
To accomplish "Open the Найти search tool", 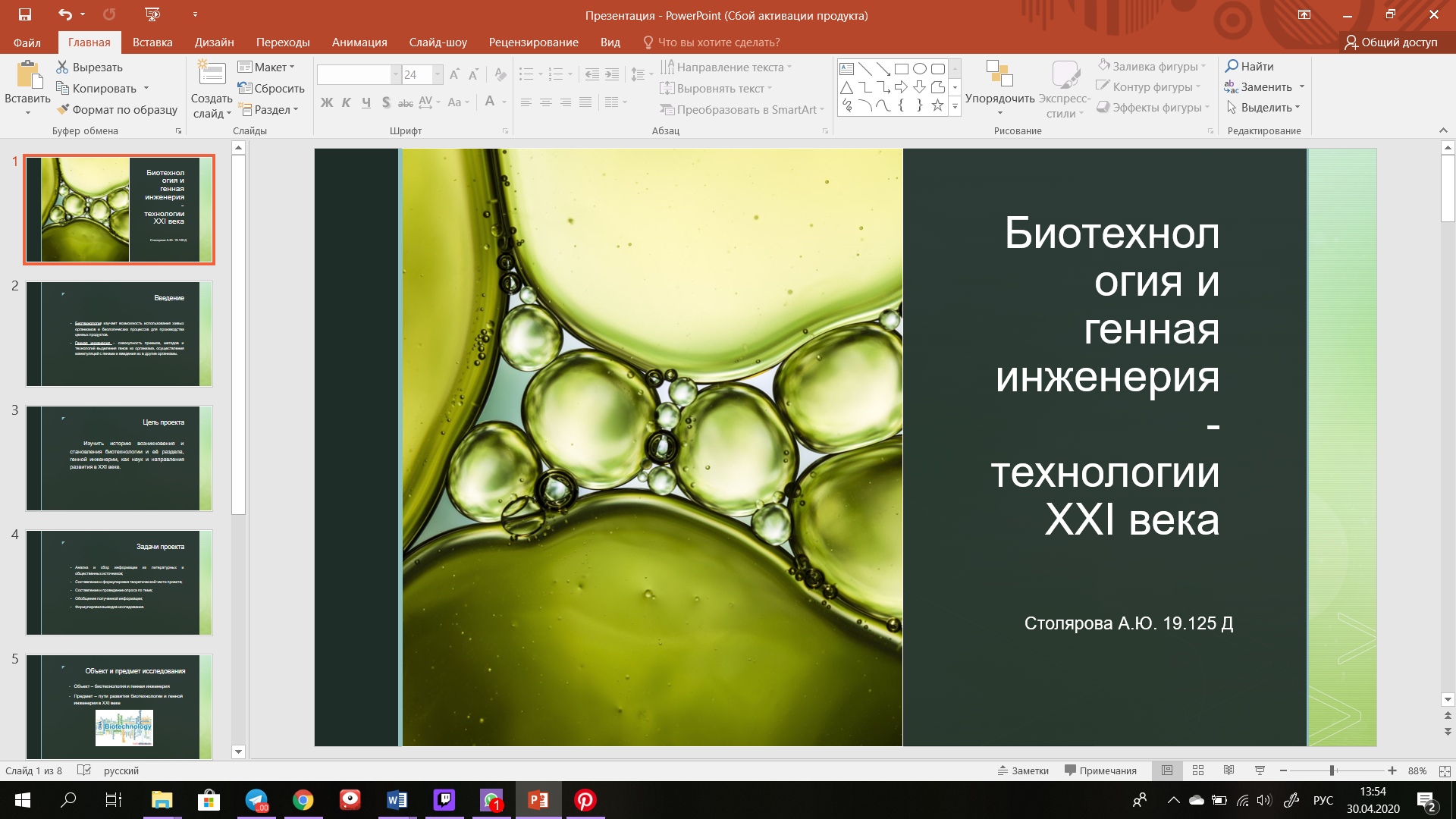I will click(x=1250, y=66).
